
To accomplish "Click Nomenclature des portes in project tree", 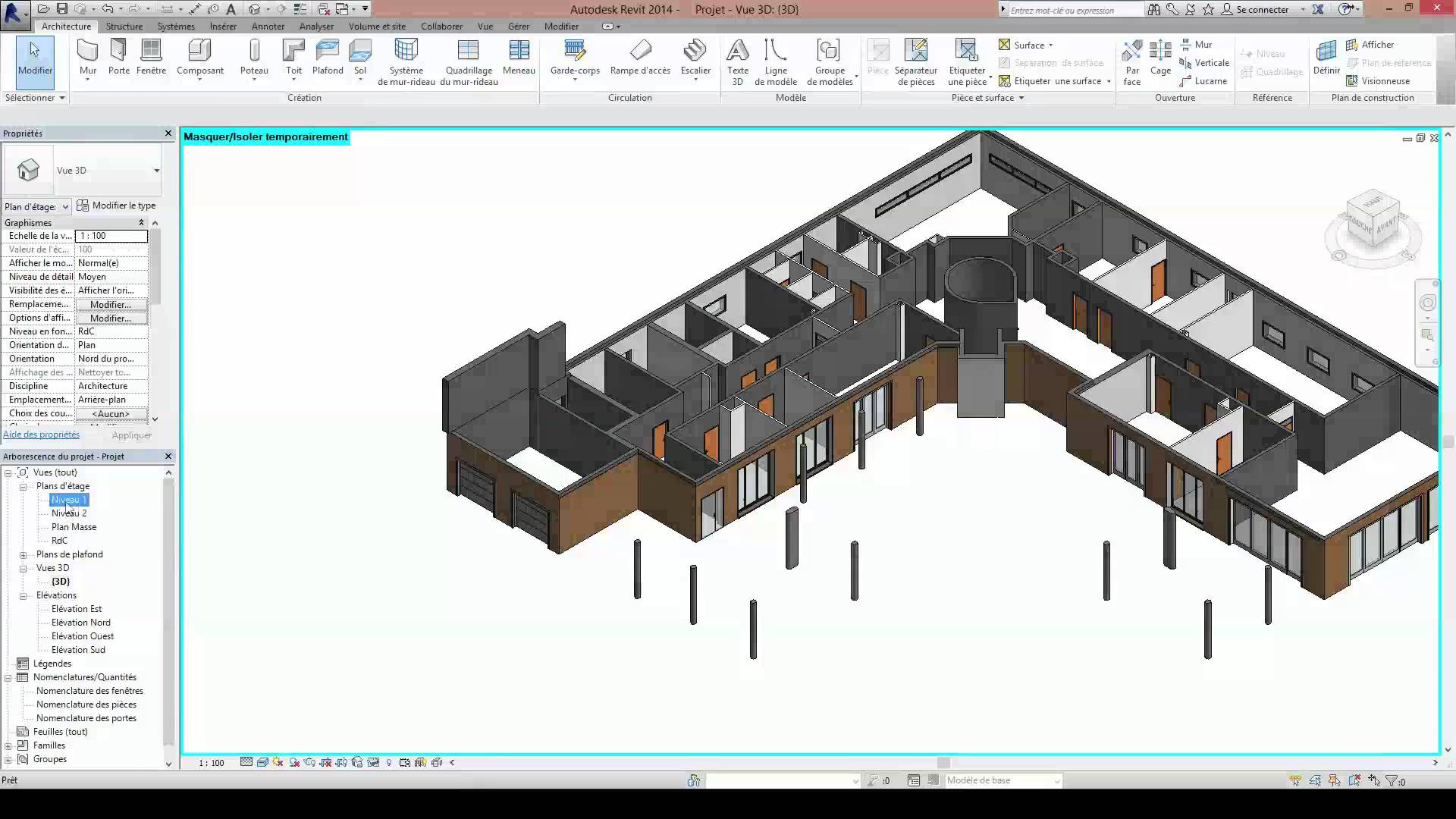I will click(87, 718).
